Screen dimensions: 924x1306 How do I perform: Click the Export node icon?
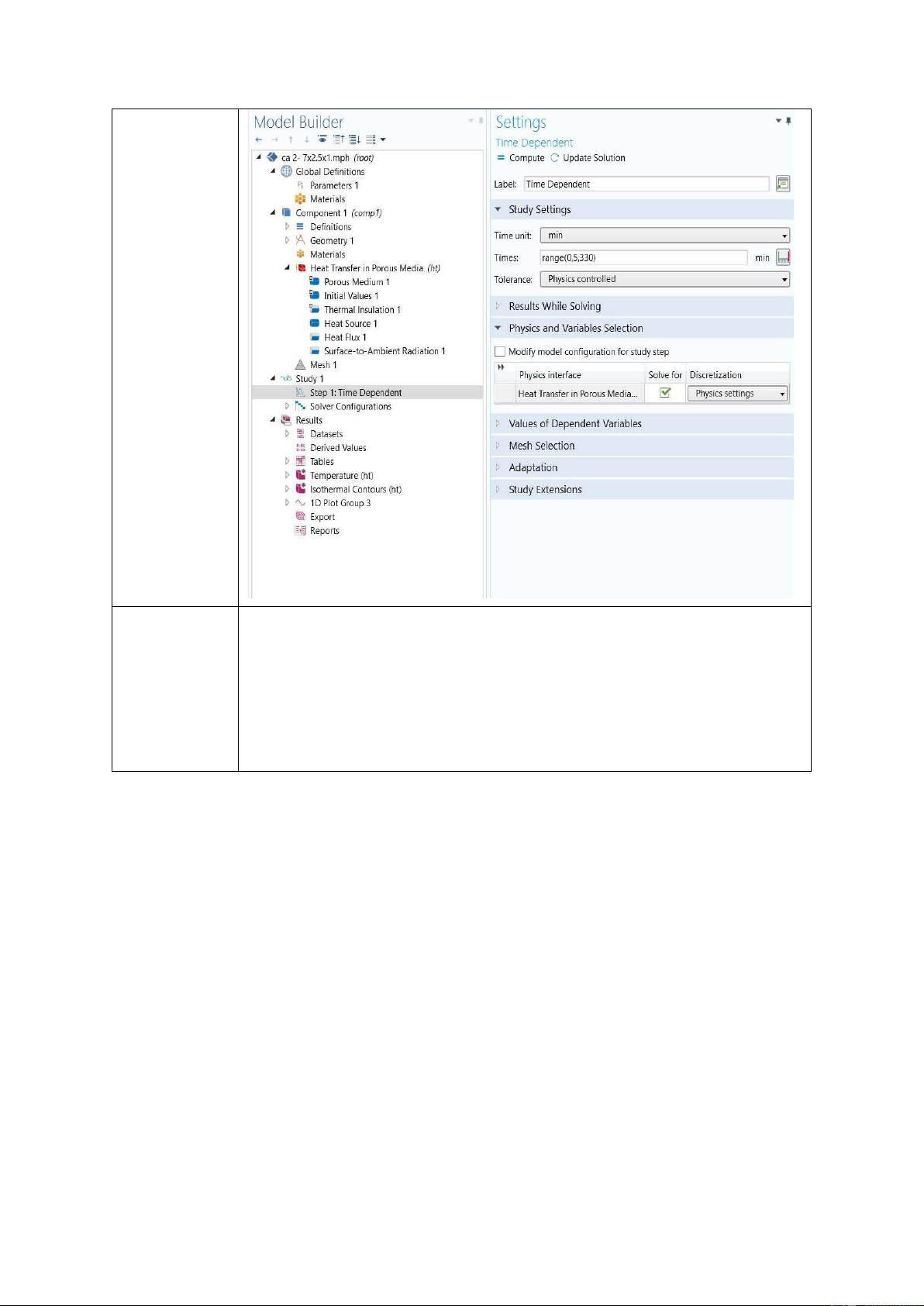tap(301, 517)
